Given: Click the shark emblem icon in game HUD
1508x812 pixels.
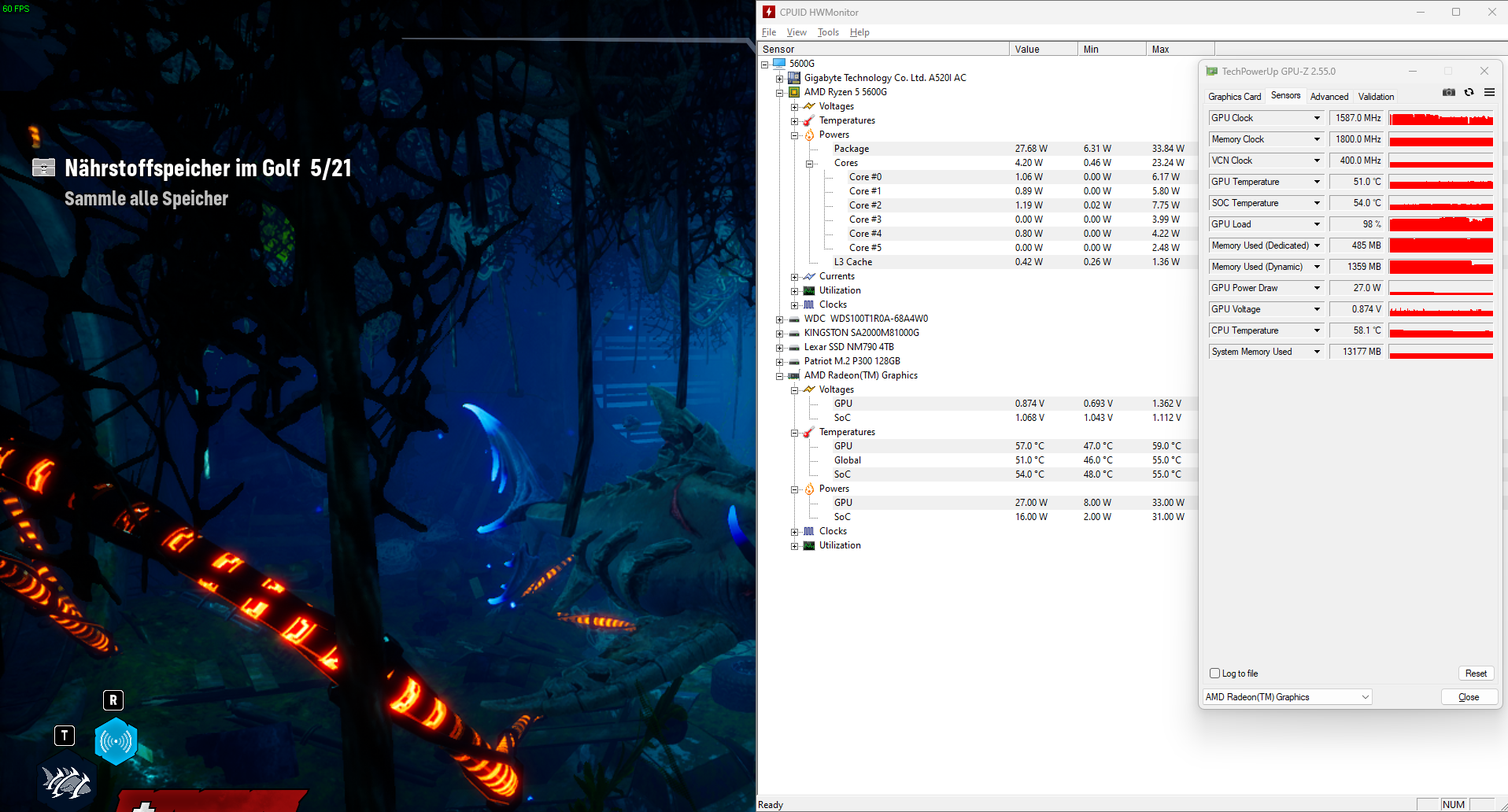Looking at the screenshot, I should pos(66,783).
